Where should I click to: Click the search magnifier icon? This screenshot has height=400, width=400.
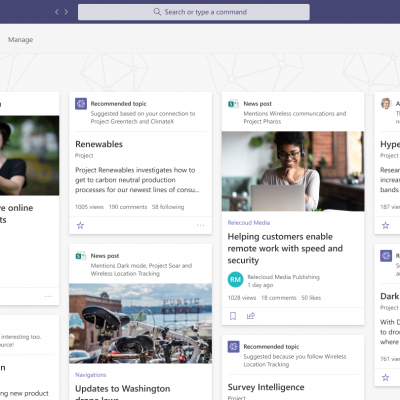point(157,12)
